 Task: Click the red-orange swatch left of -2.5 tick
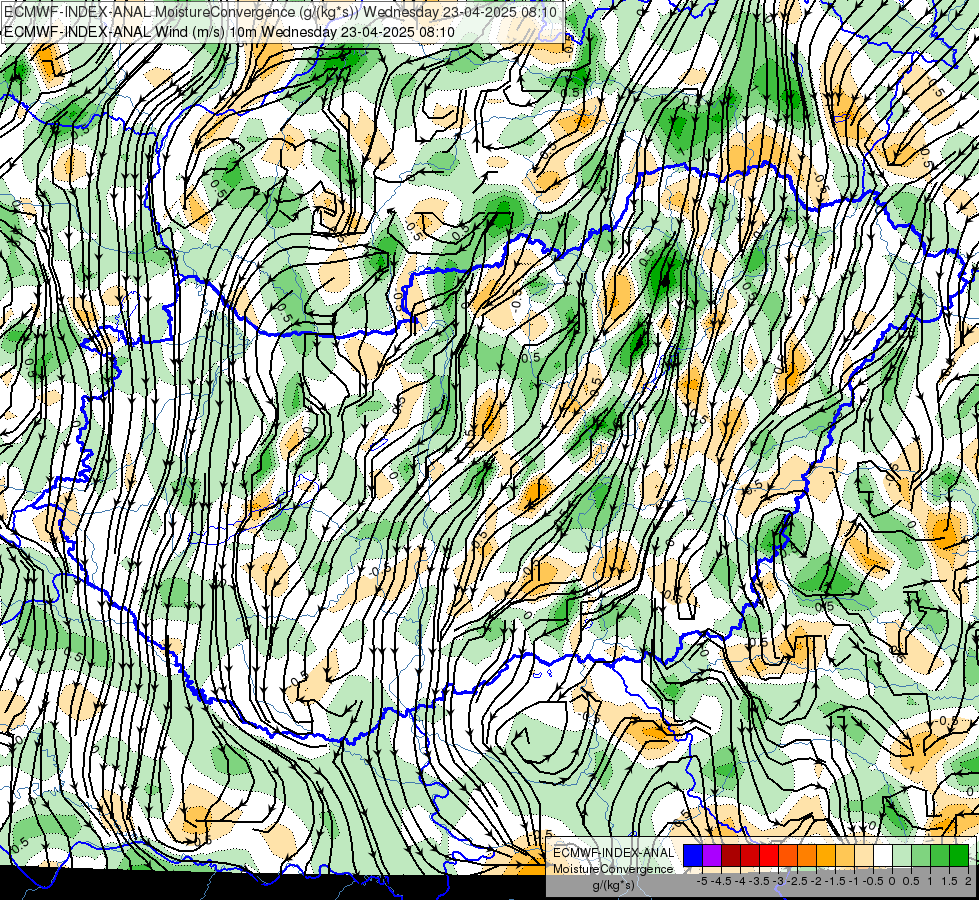click(788, 855)
